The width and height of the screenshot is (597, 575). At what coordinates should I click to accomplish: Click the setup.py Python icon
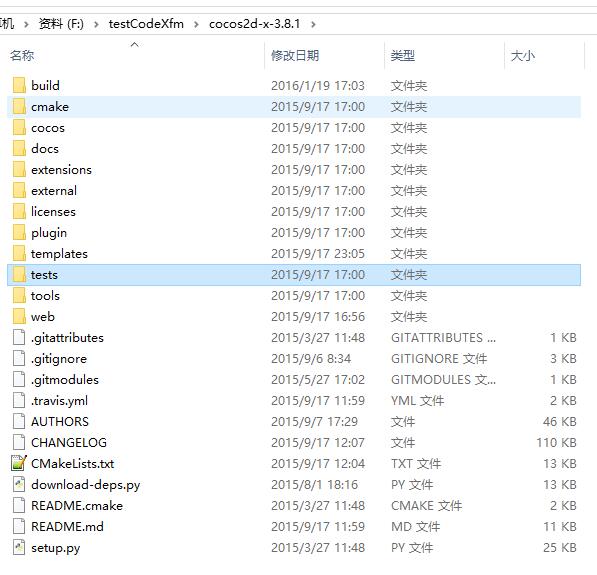(19, 548)
